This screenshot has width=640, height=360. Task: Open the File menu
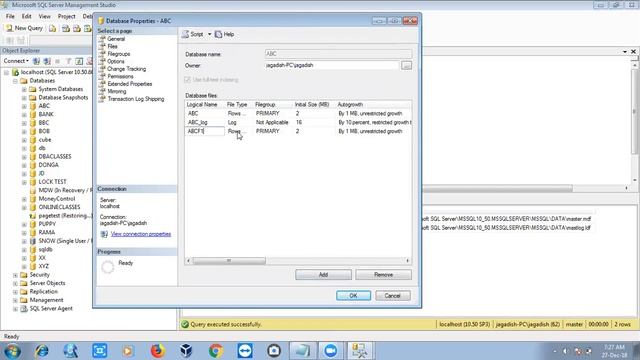10,16
